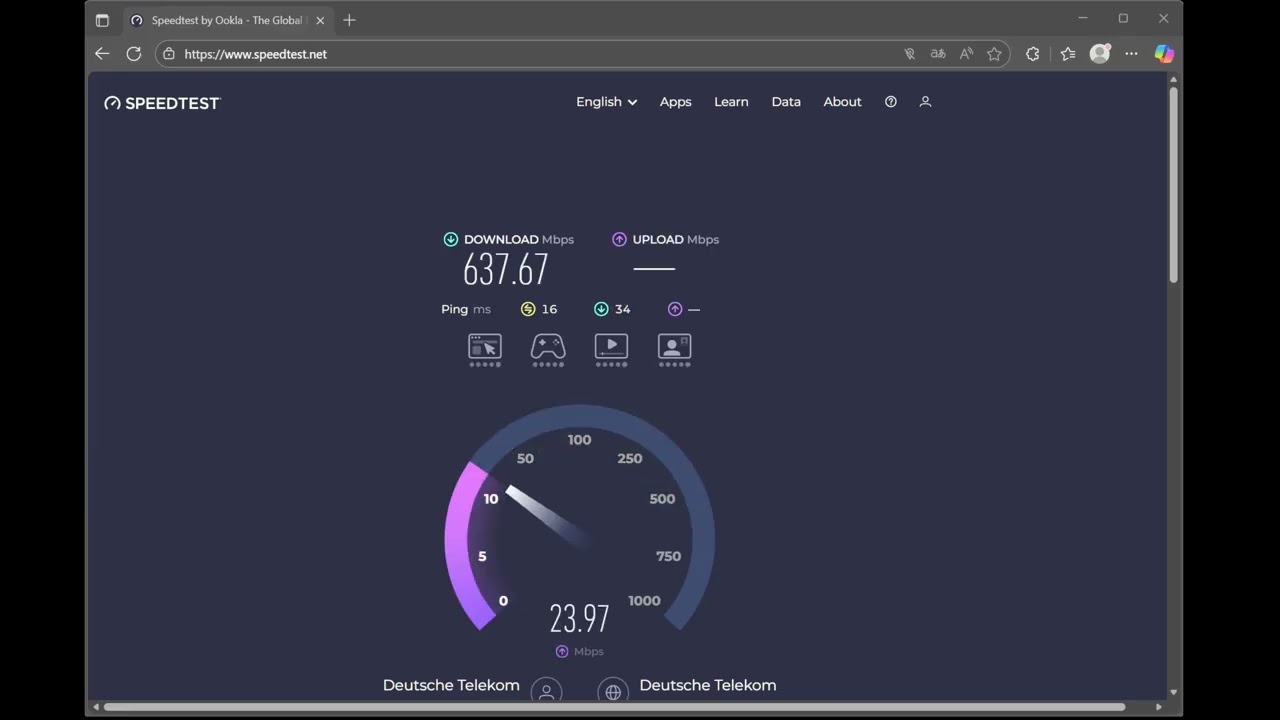
Task: Click the 34 download ping value
Action: 622,309
